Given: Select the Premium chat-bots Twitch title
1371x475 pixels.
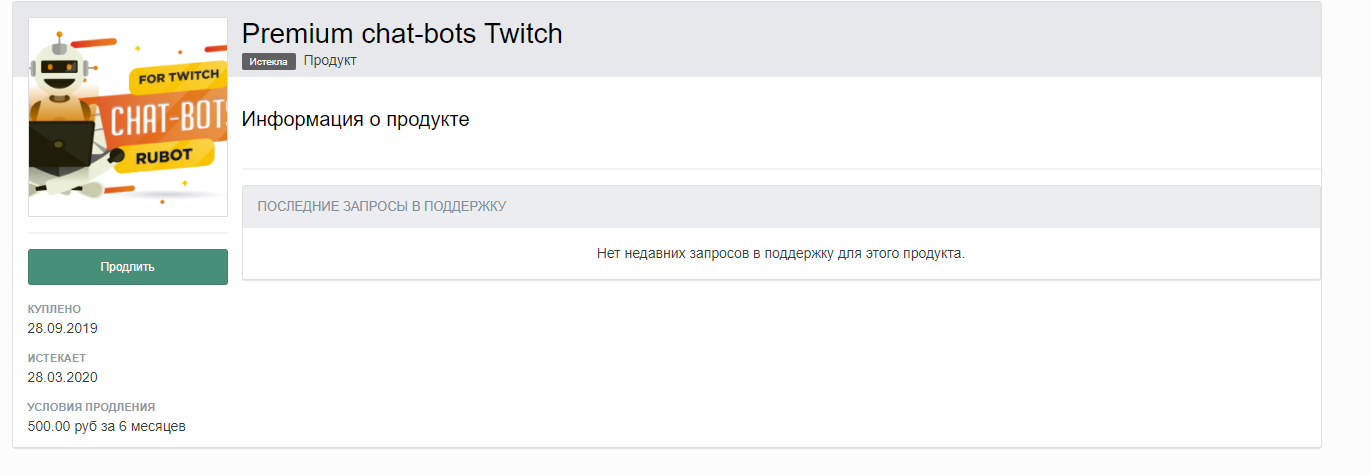Looking at the screenshot, I should point(402,33).
